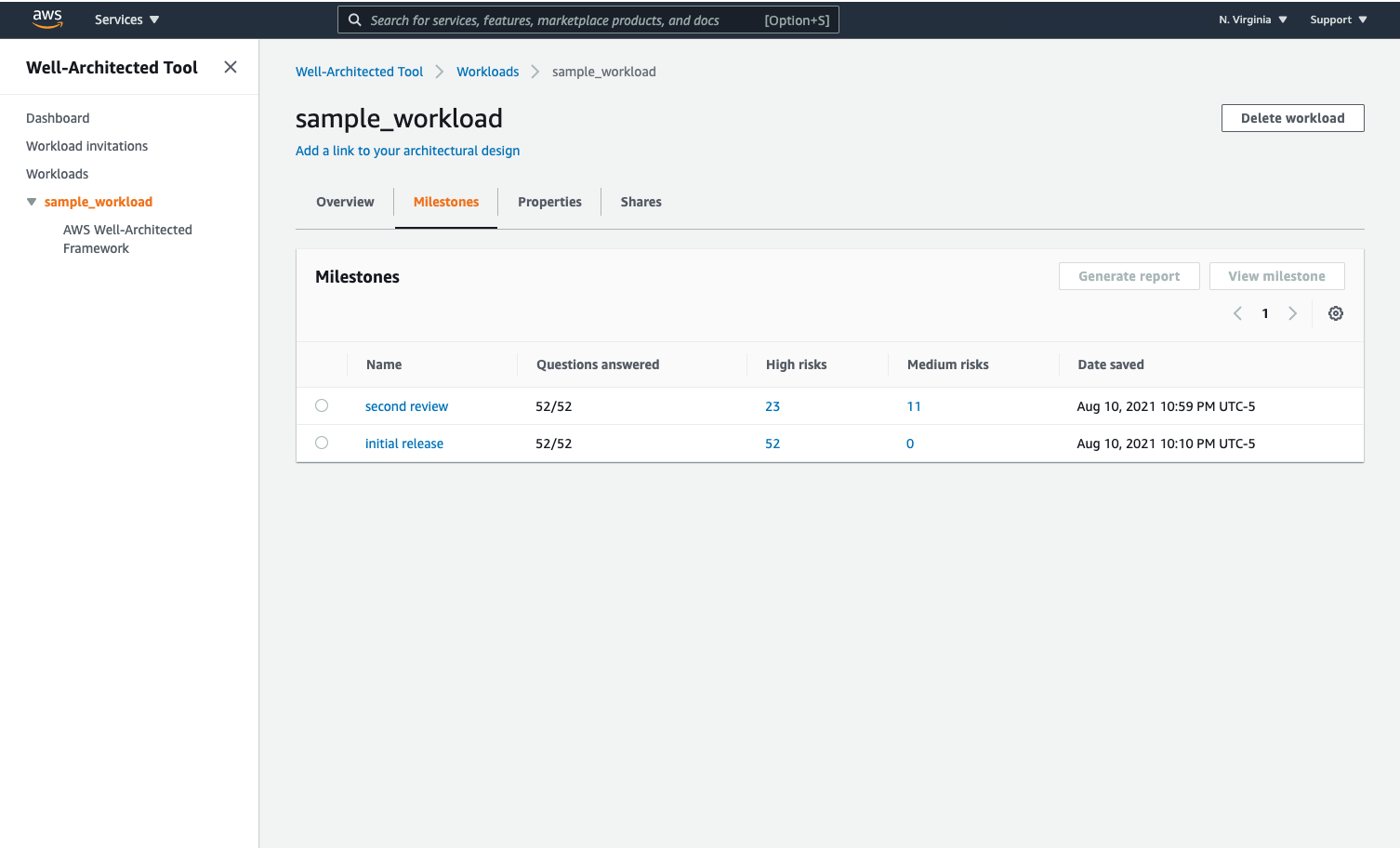Click the Questions answered column header
The image size is (1400, 848).
598,364
